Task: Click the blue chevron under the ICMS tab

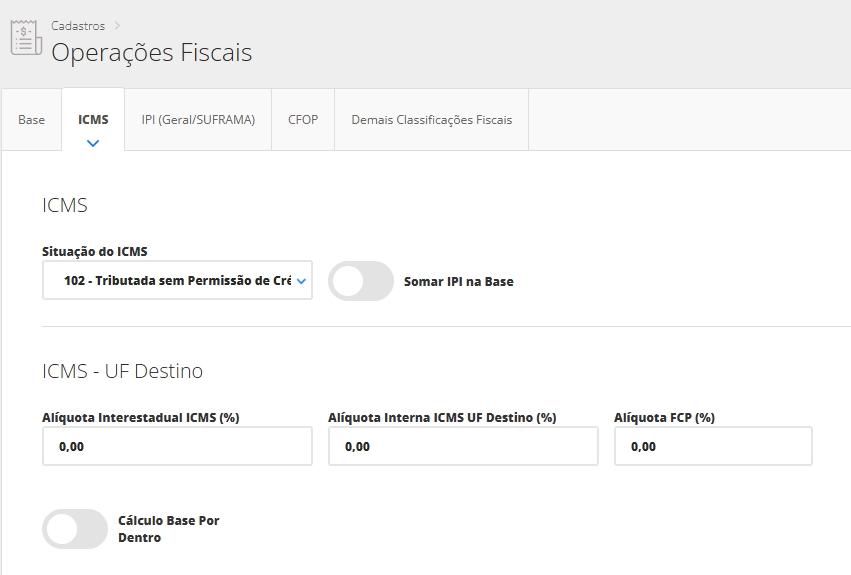Action: pos(93,143)
